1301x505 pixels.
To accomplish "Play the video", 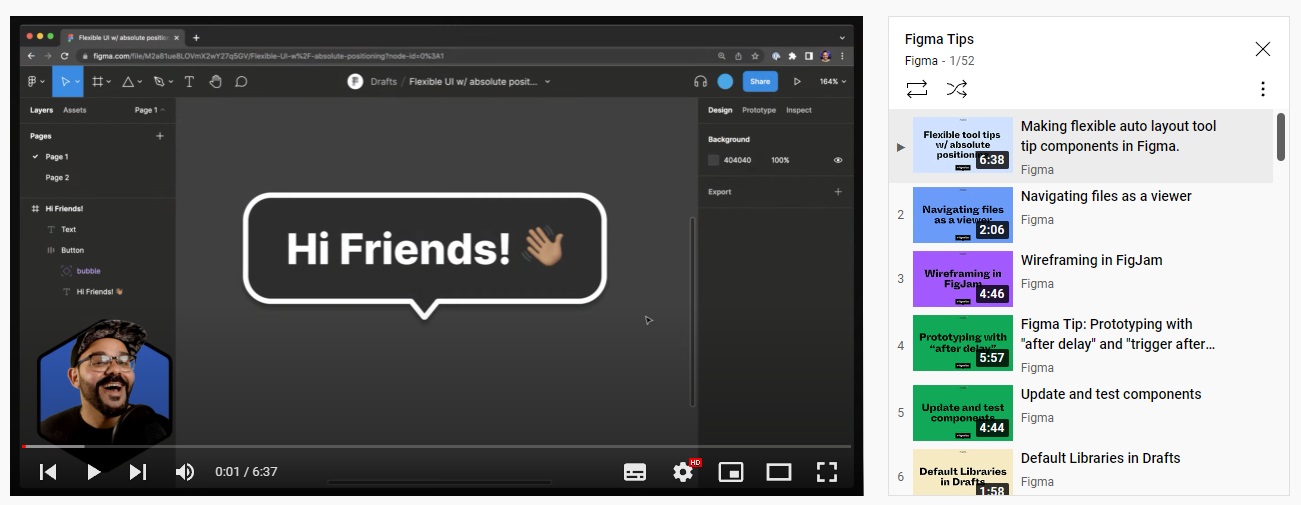I will [93, 472].
